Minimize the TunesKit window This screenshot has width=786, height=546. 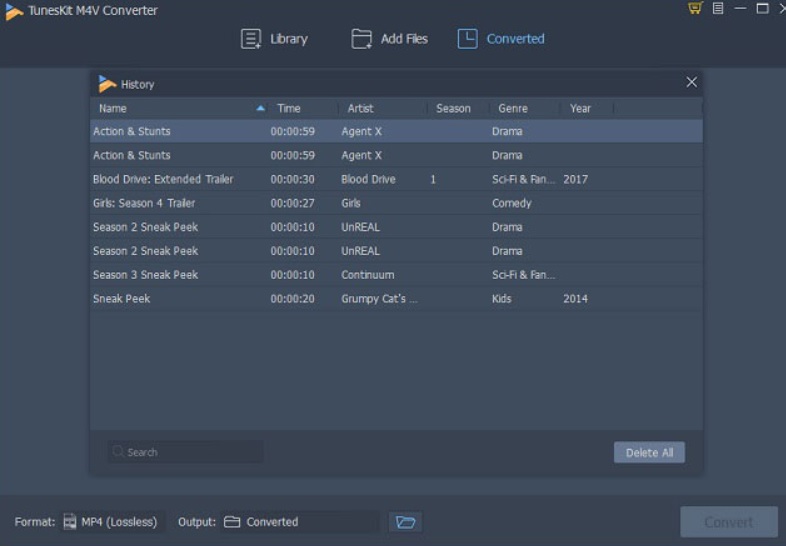tap(740, 8)
